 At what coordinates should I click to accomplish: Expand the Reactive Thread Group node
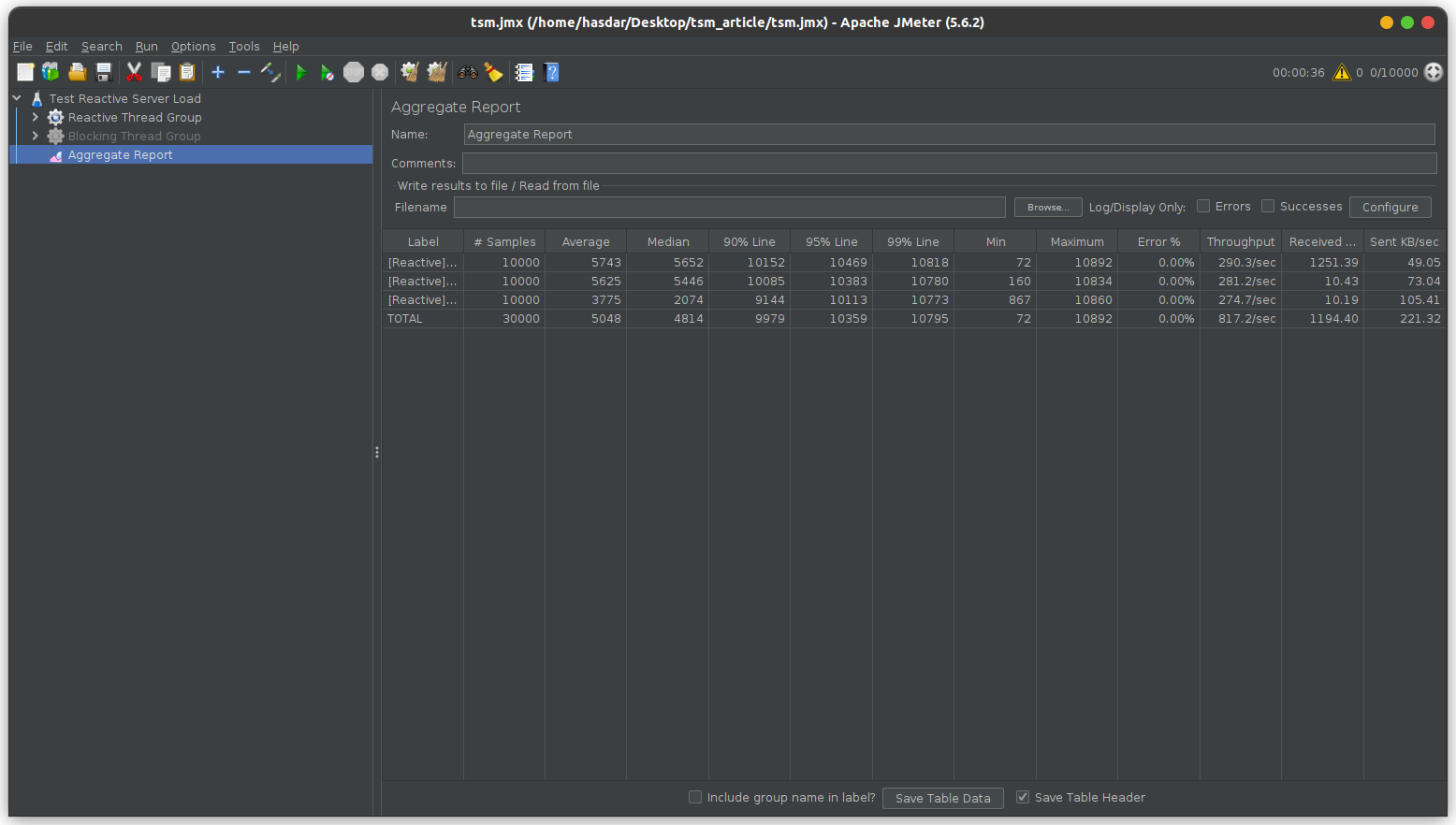[x=36, y=117]
